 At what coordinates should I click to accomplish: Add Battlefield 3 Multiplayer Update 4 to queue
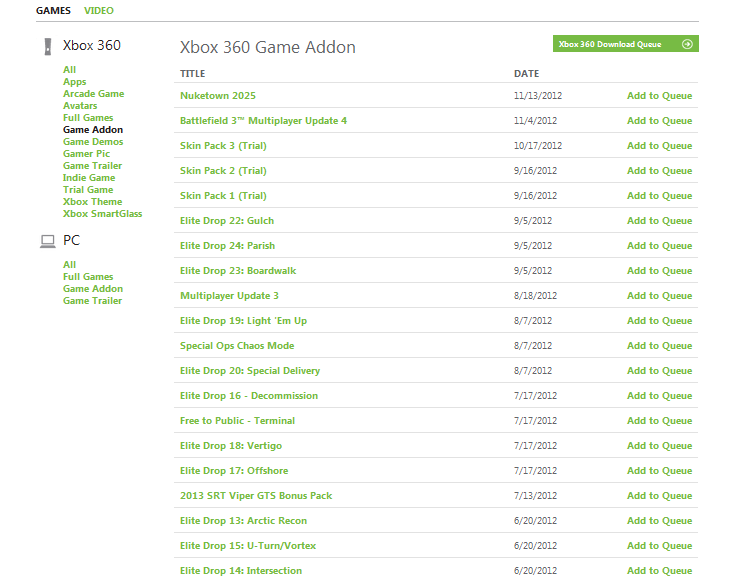pyautogui.click(x=659, y=121)
